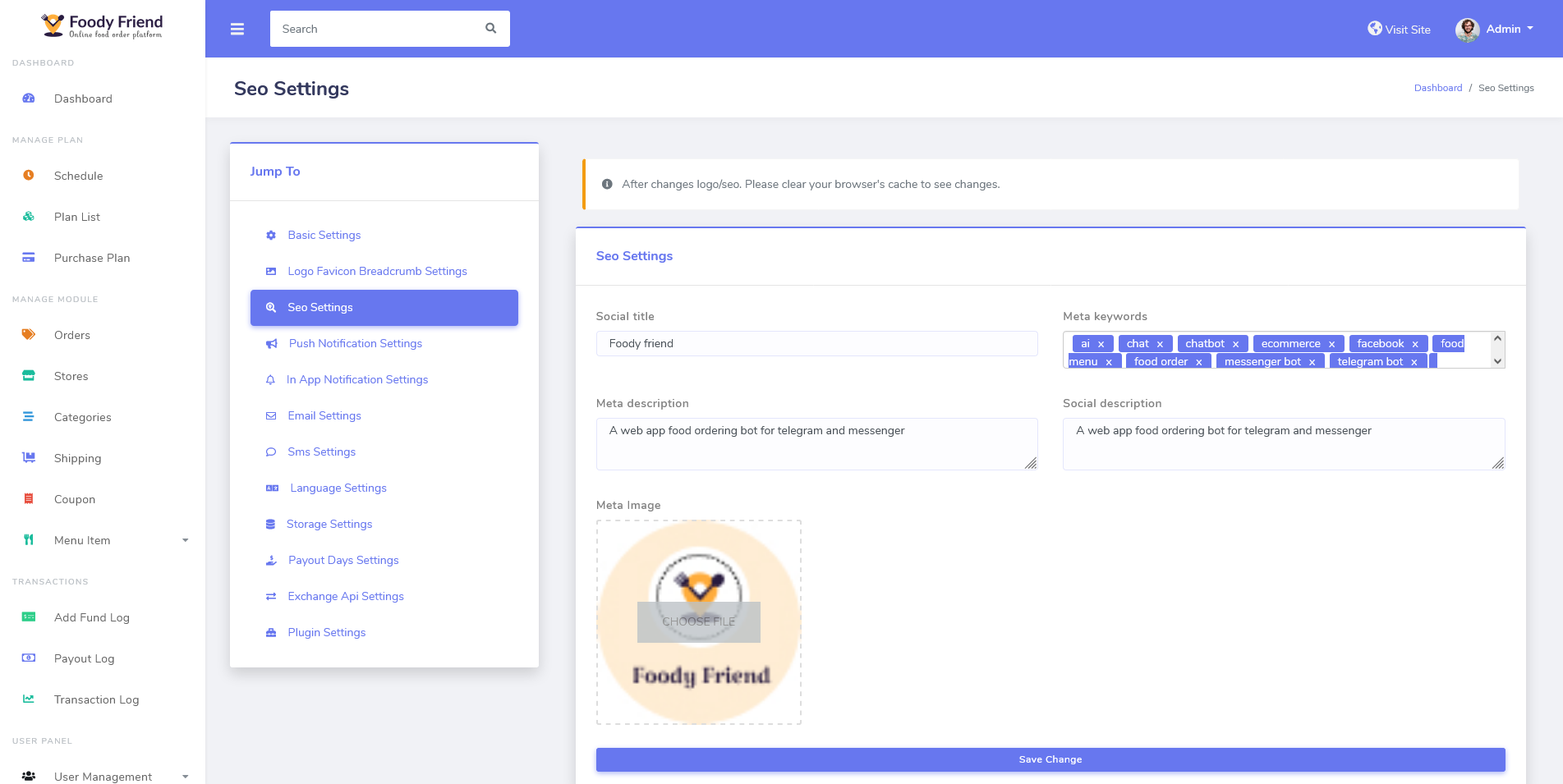Viewport: 1563px width, 784px height.
Task: Click the User Management people icon
Action: [x=29, y=777]
